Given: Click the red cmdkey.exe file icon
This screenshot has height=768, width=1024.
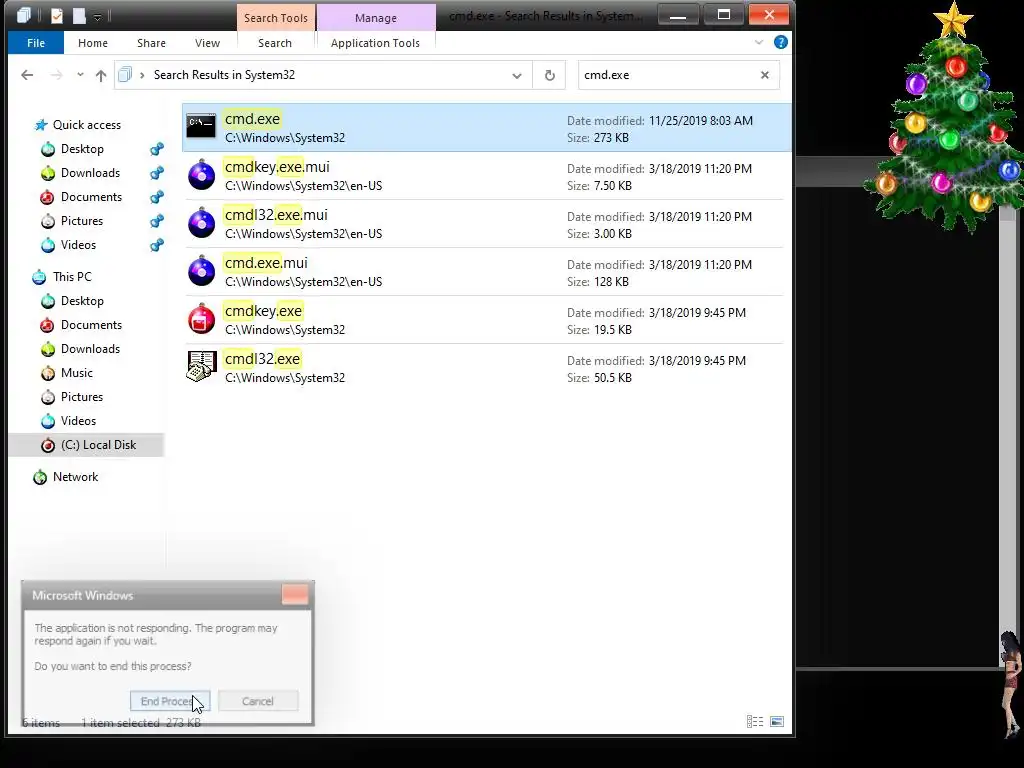Looking at the screenshot, I should 201,319.
